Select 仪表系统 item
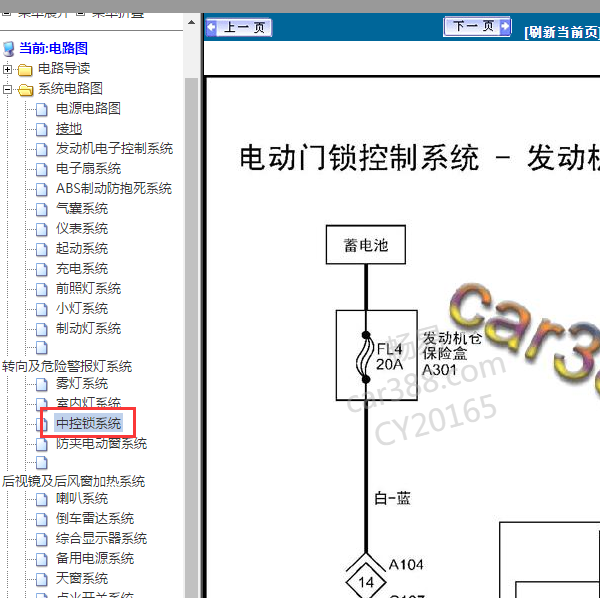 [82, 228]
